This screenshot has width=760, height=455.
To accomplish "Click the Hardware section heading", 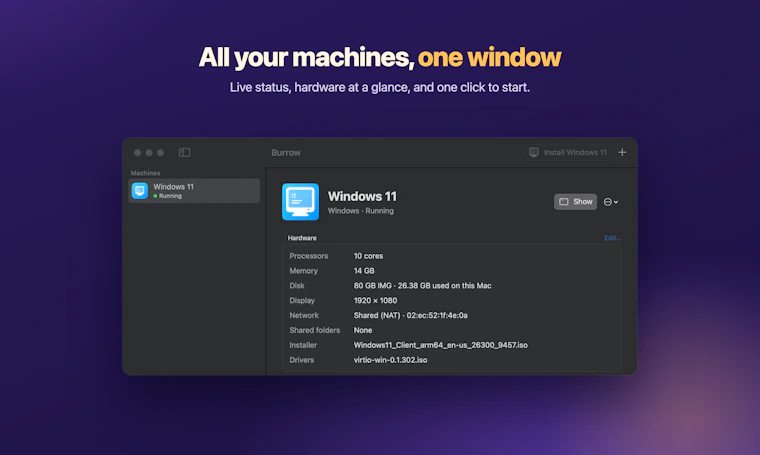I will pyautogui.click(x=302, y=238).
